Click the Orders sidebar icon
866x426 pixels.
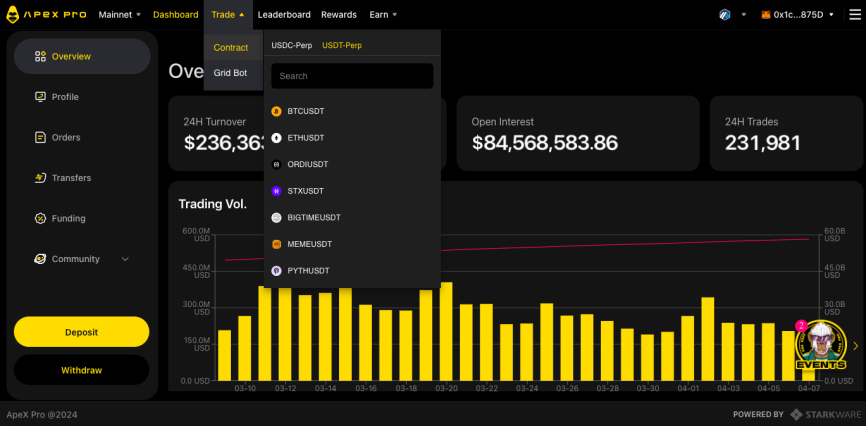click(40, 138)
